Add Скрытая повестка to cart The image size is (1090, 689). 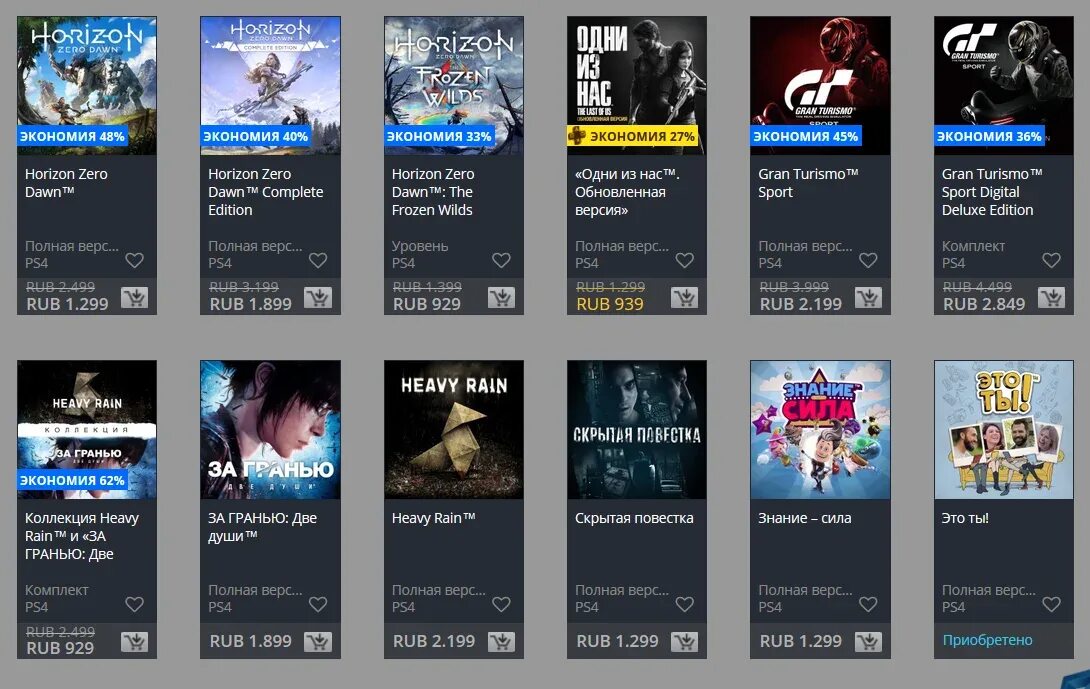(685, 642)
